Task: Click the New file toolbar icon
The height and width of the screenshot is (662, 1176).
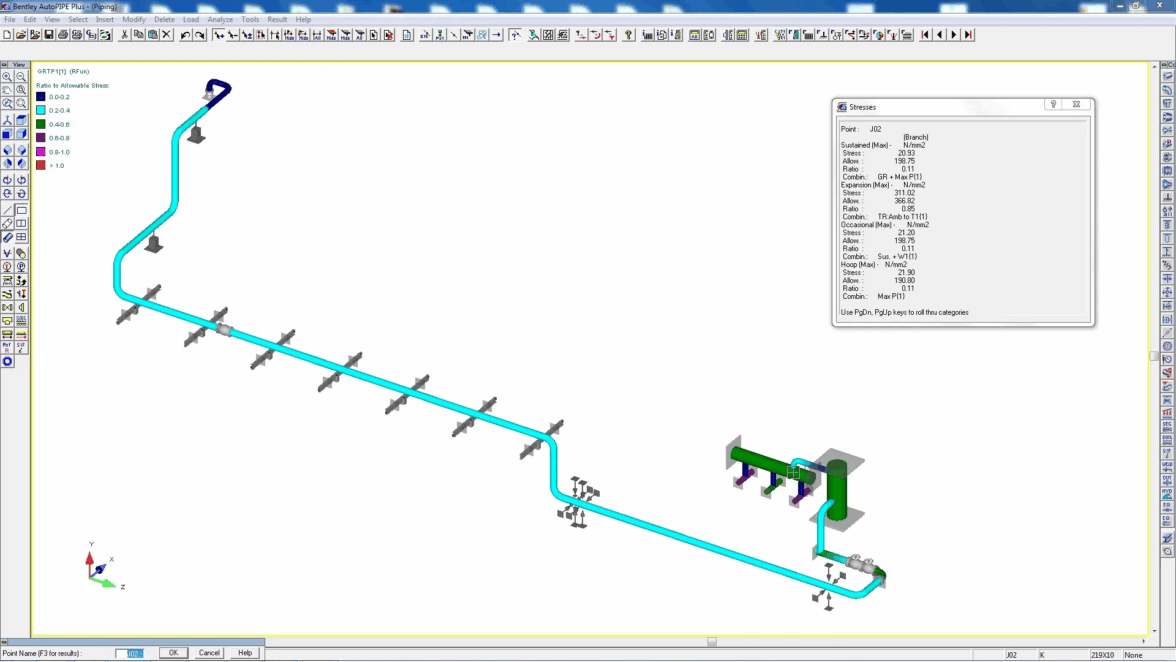Action: click(x=8, y=35)
